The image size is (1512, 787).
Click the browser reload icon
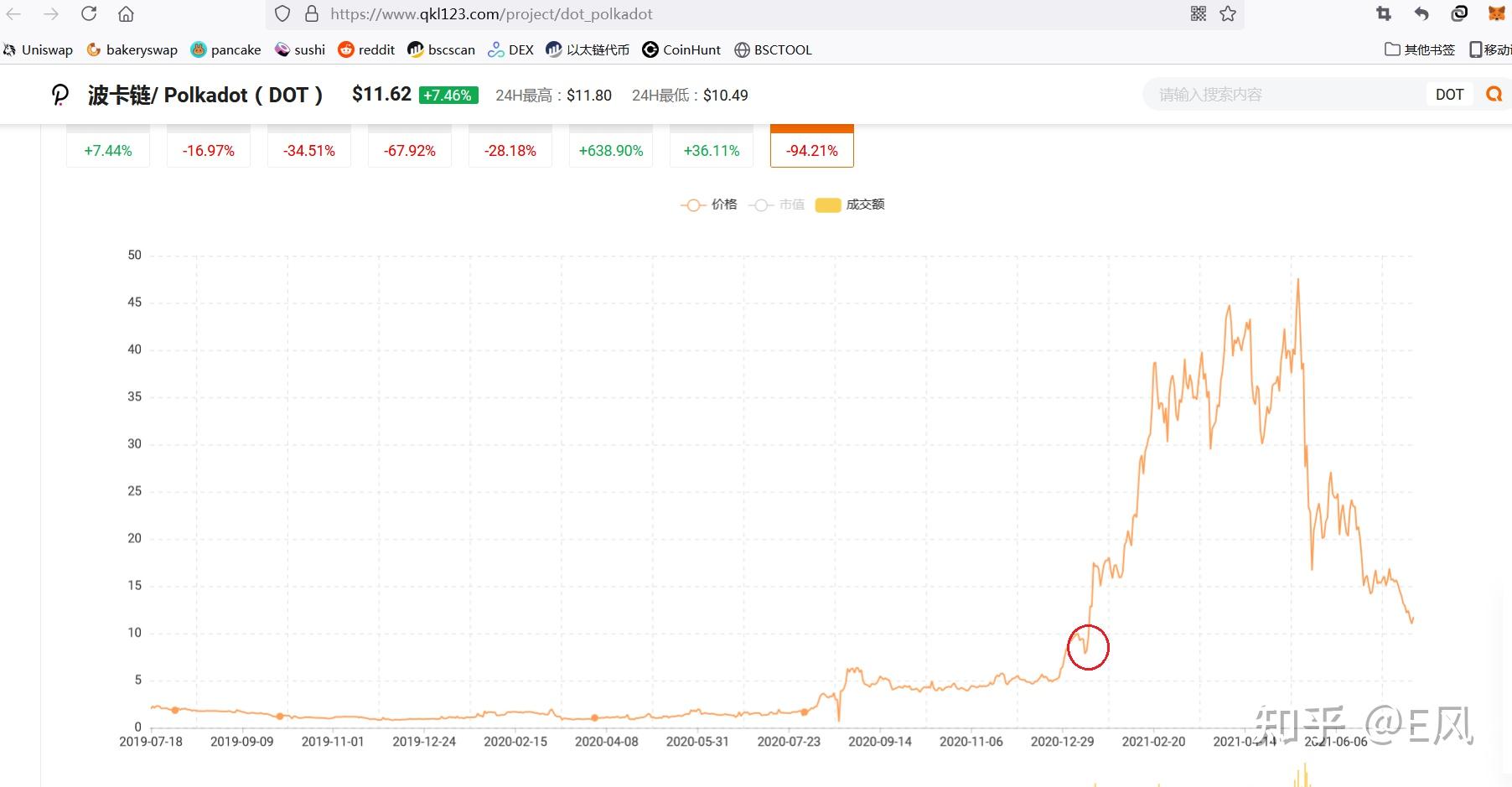coord(89,14)
